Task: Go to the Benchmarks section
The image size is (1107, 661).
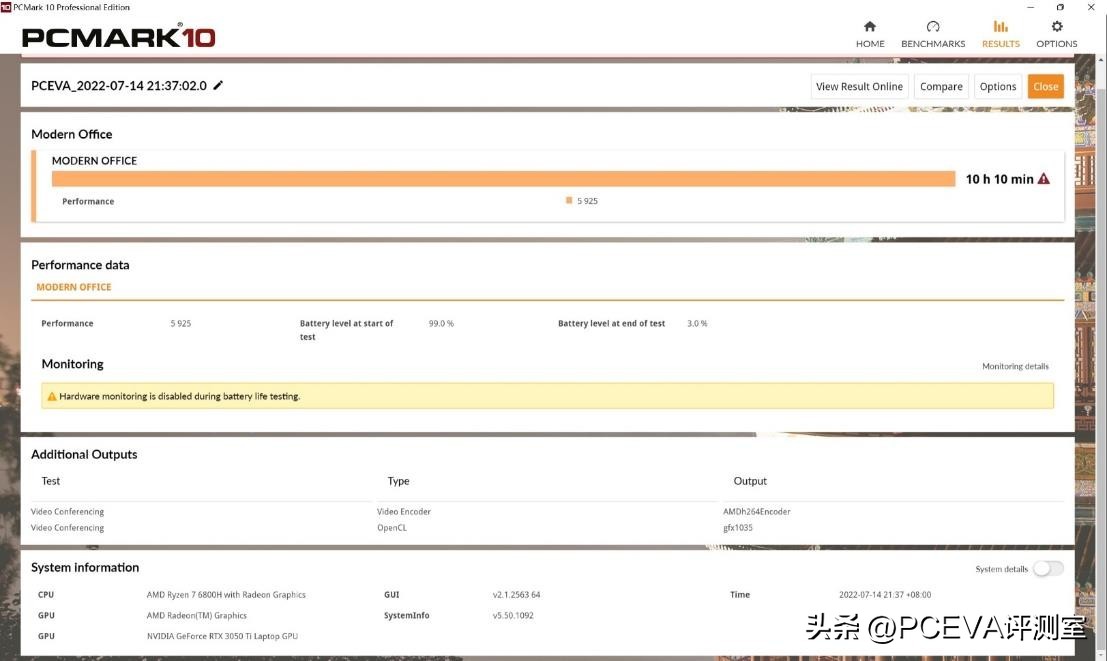Action: [933, 34]
